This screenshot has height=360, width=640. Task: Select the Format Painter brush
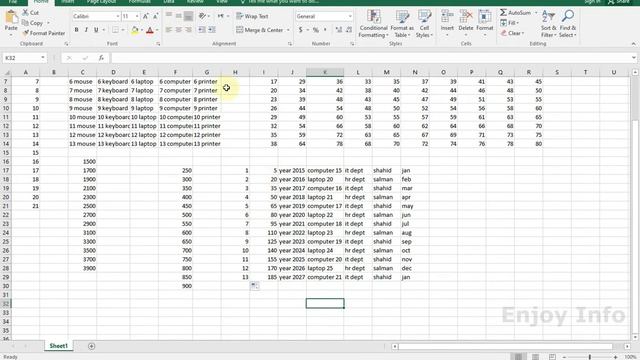pos(25,33)
